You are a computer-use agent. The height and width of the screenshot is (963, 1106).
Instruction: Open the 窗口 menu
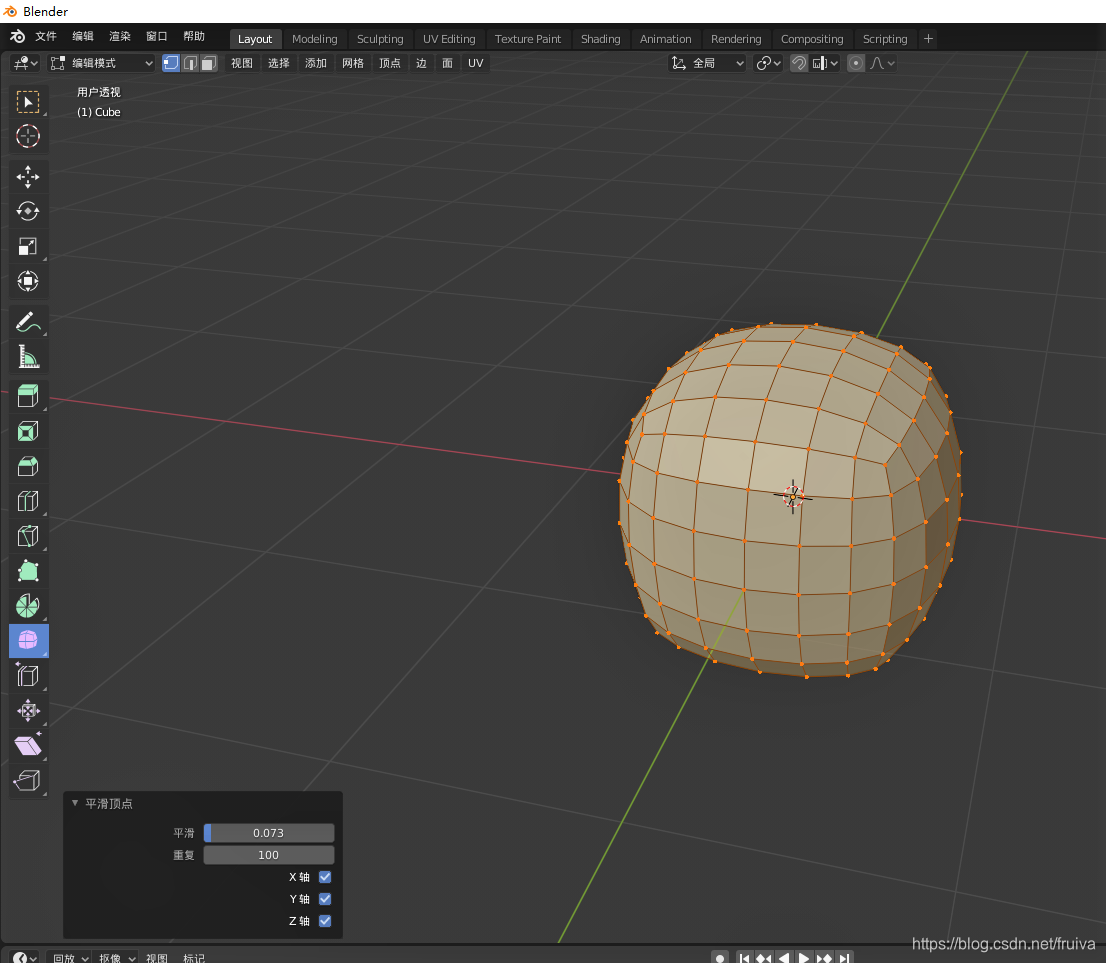[x=157, y=37]
